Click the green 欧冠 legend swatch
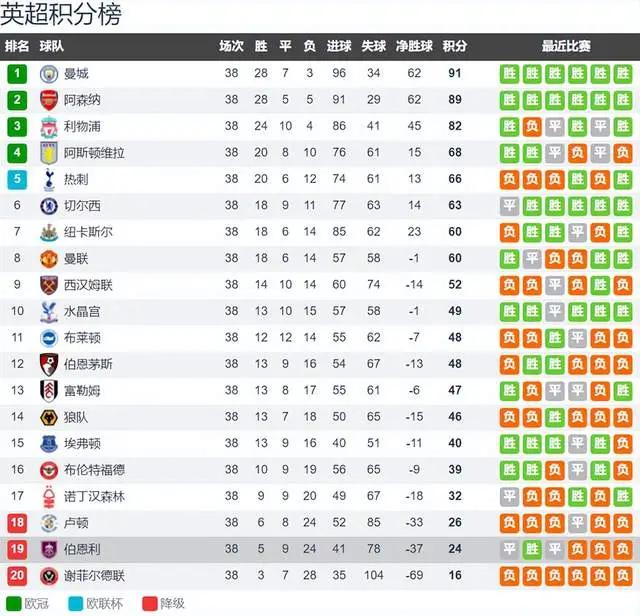 [x=14, y=604]
